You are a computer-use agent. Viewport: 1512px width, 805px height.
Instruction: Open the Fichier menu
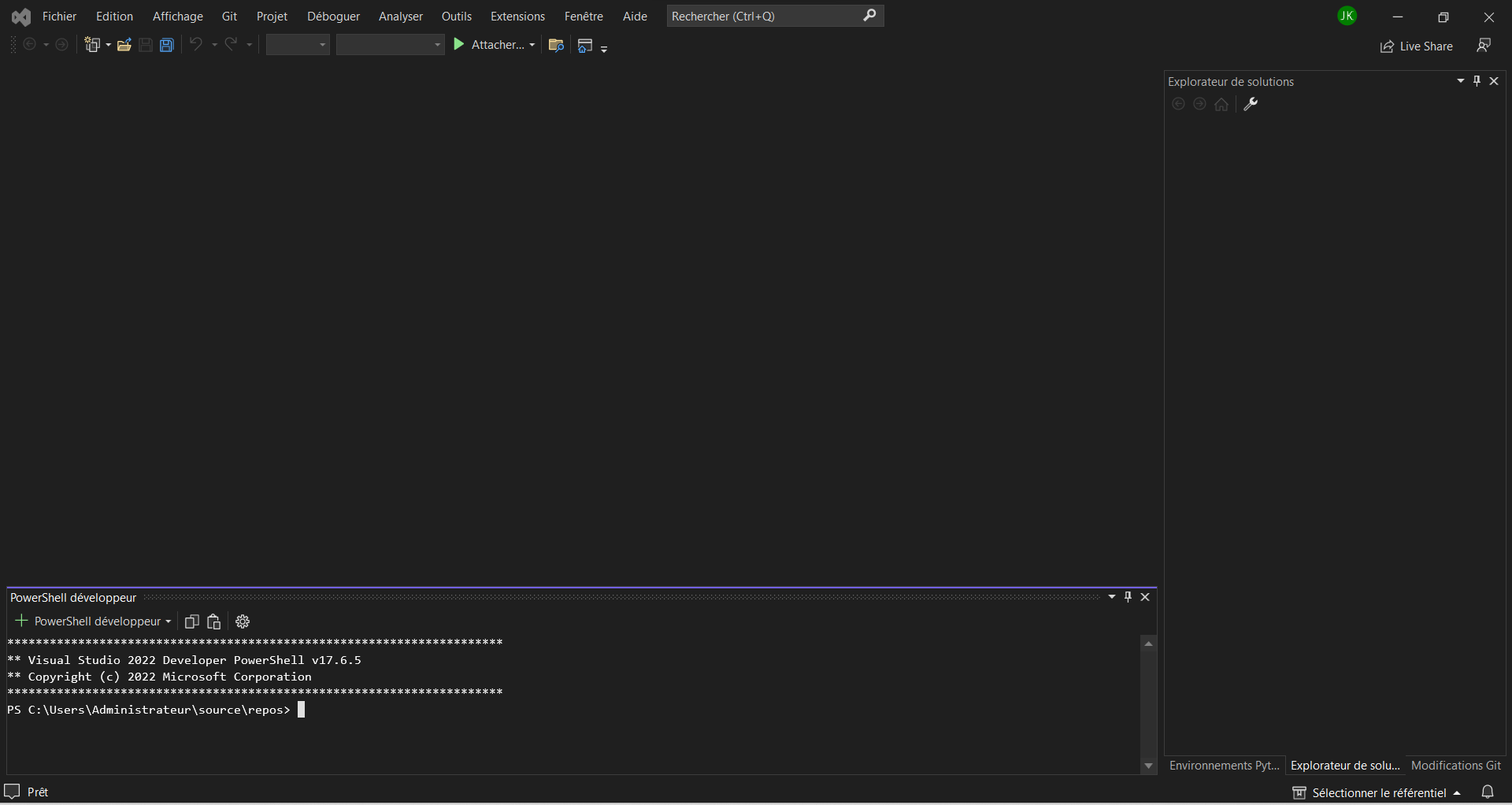pos(59,17)
